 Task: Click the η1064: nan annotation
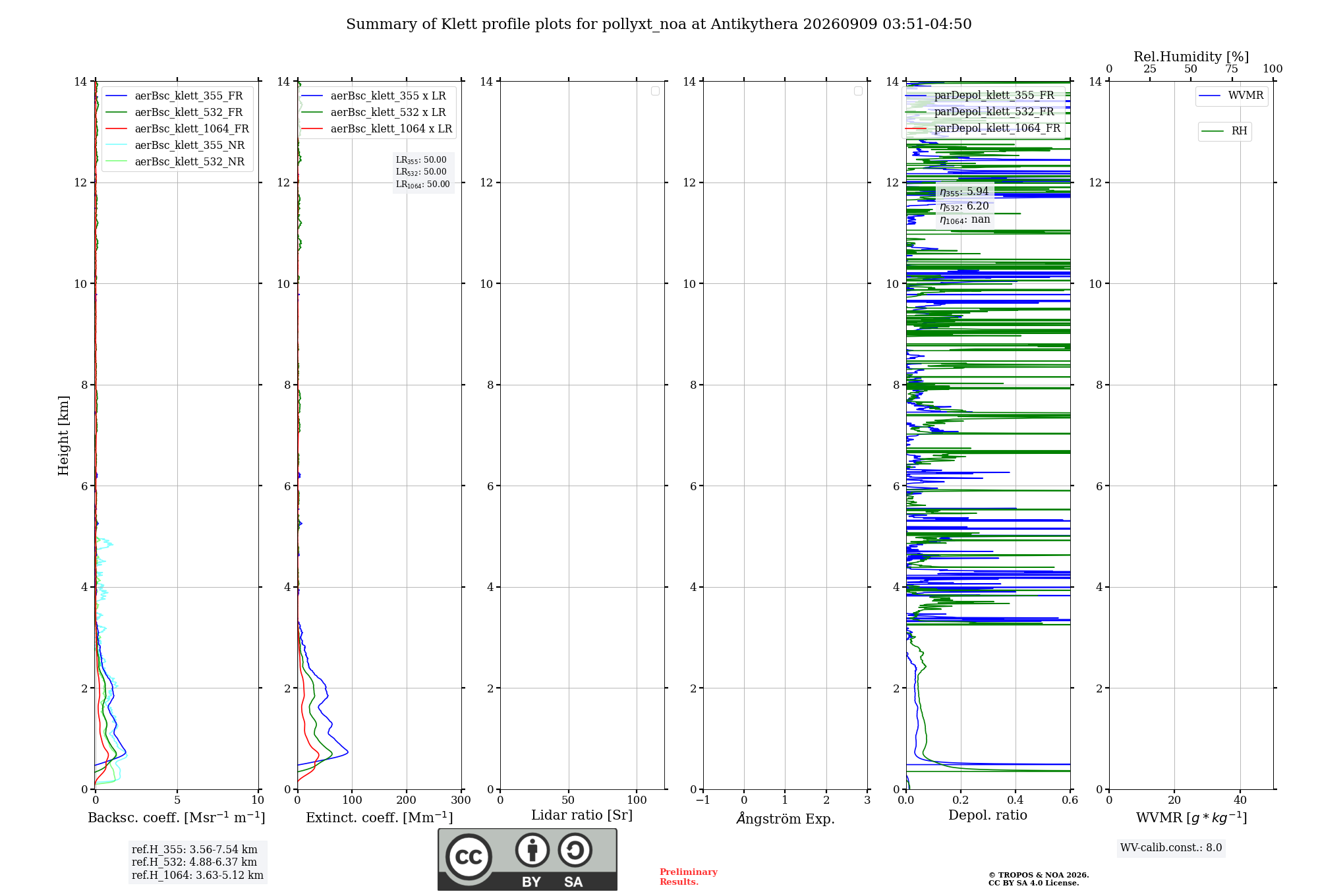click(965, 220)
